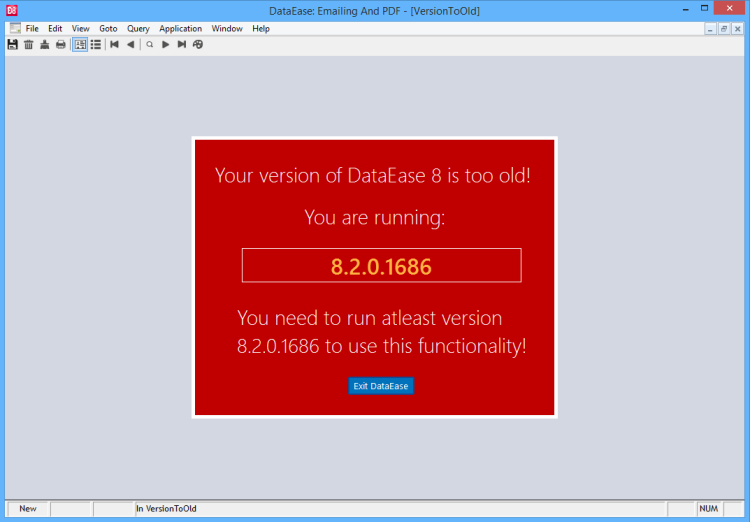Click 'Your version of DataEase 8 is too old!' text
The width and height of the screenshot is (750, 522).
coord(373,176)
